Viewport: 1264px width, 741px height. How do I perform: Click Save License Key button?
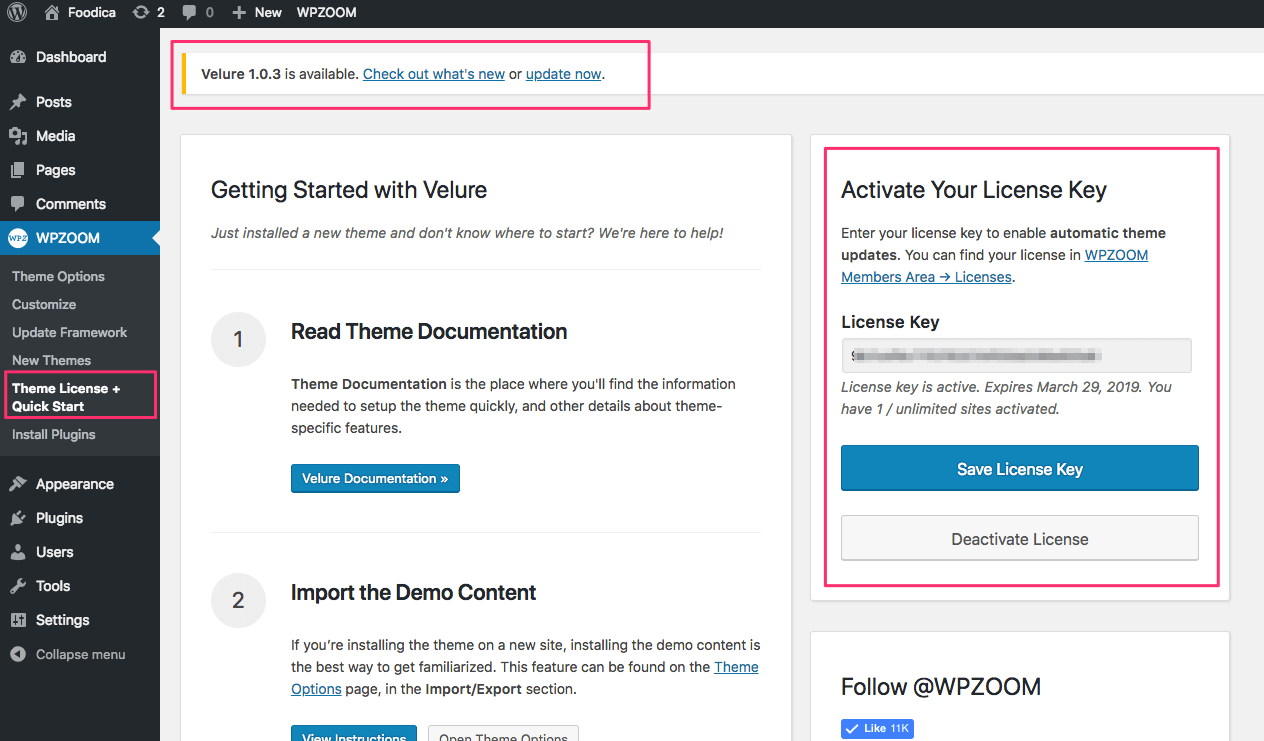click(1020, 468)
